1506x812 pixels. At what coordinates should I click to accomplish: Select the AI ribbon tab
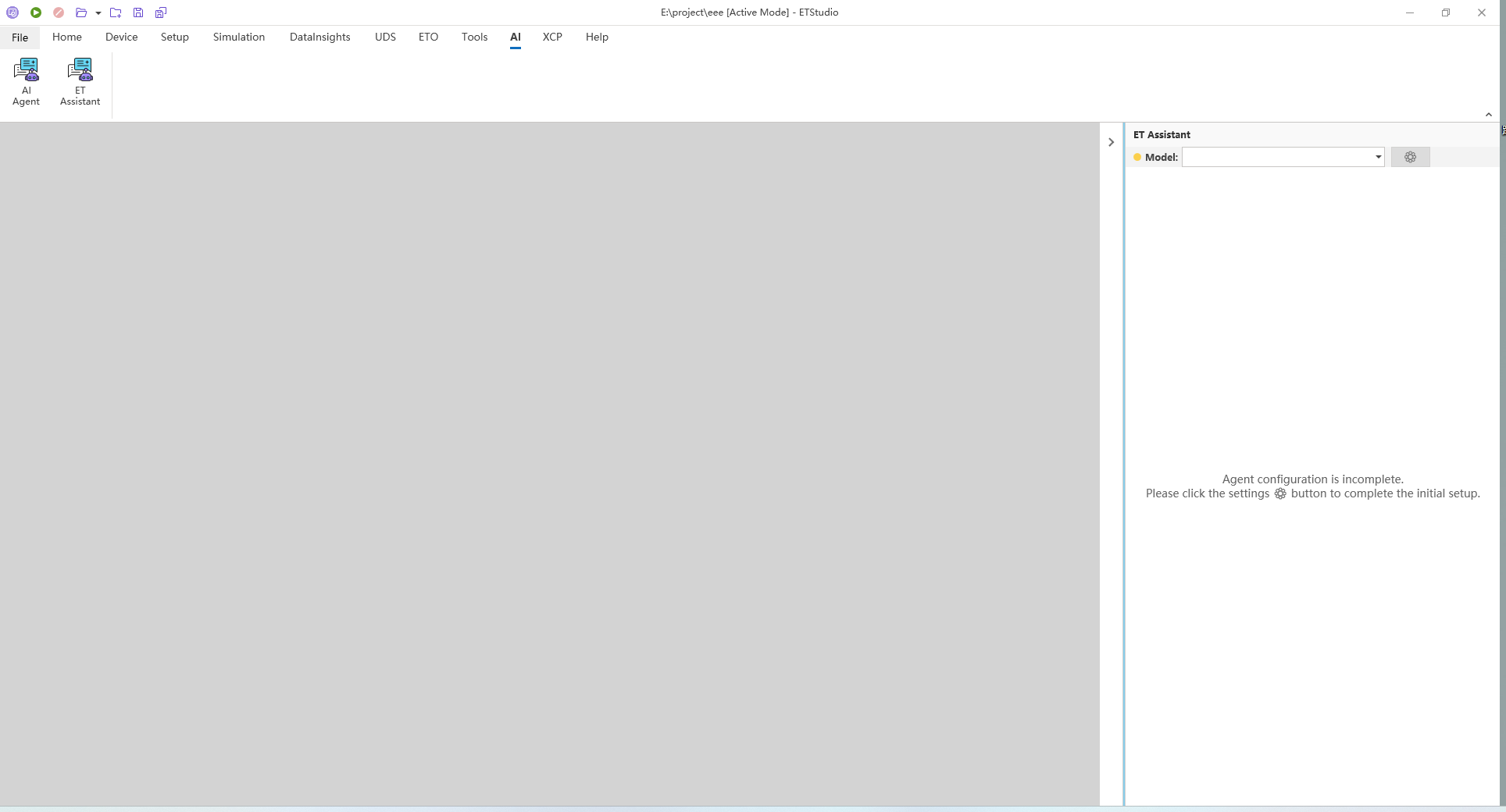click(x=516, y=37)
